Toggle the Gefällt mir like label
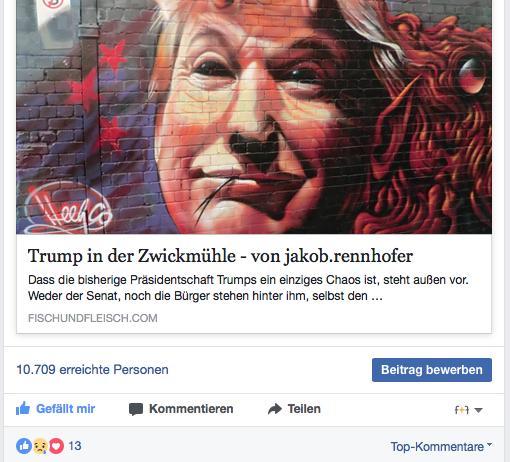 (65, 409)
